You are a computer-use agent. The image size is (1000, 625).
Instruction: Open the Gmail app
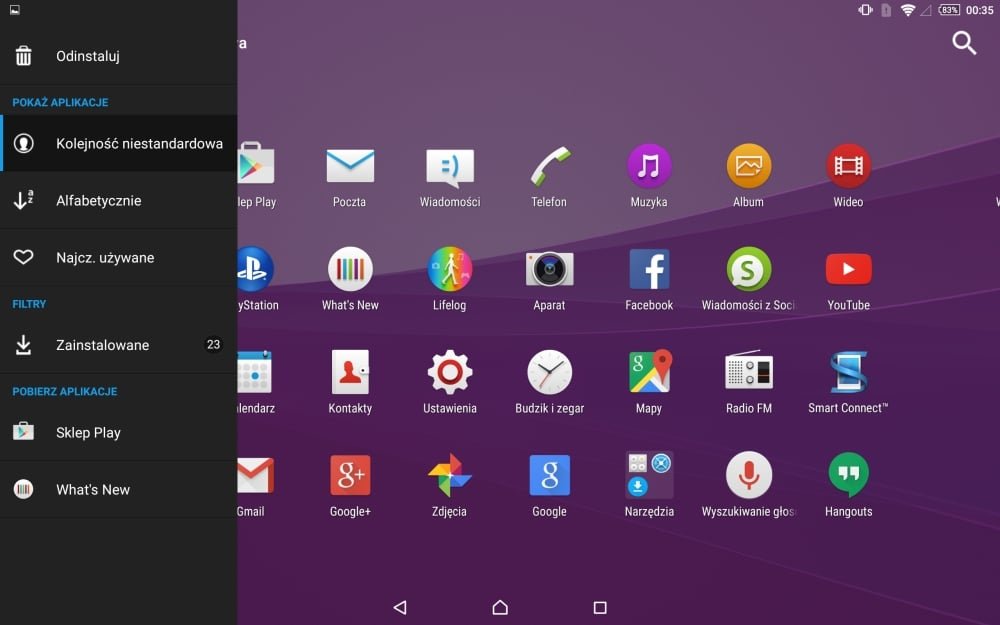(x=255, y=475)
